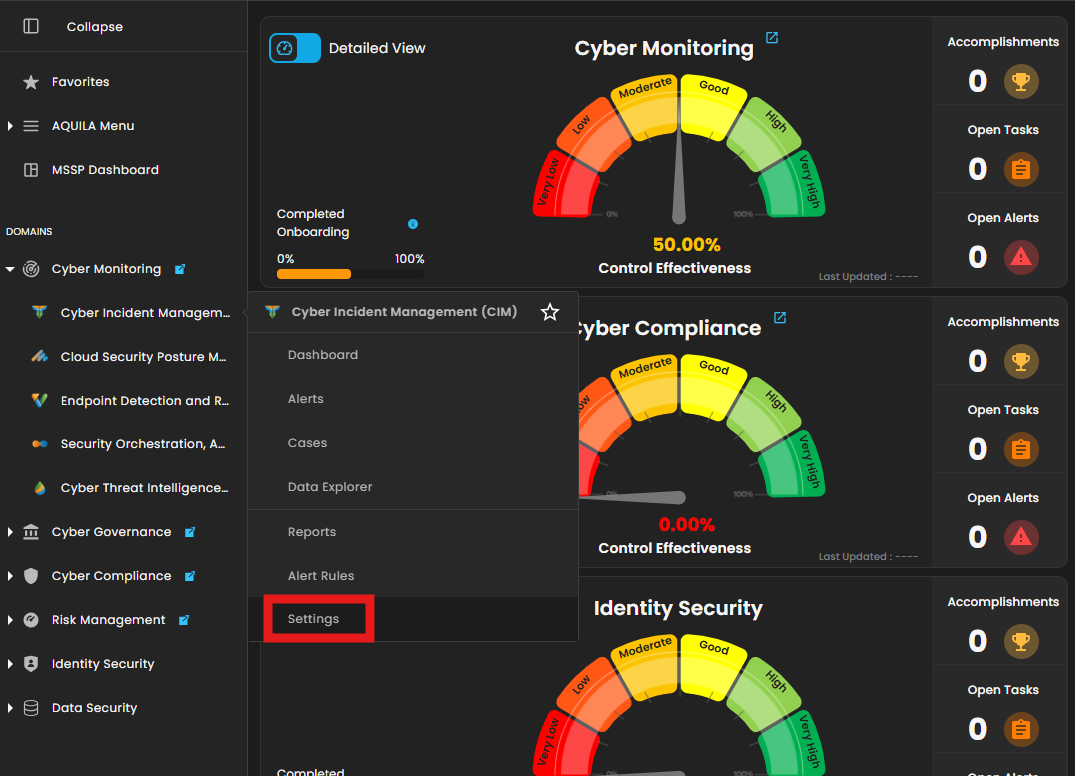This screenshot has width=1075, height=776.
Task: Click the Completed Onboarding progress bar
Action: (x=350, y=274)
